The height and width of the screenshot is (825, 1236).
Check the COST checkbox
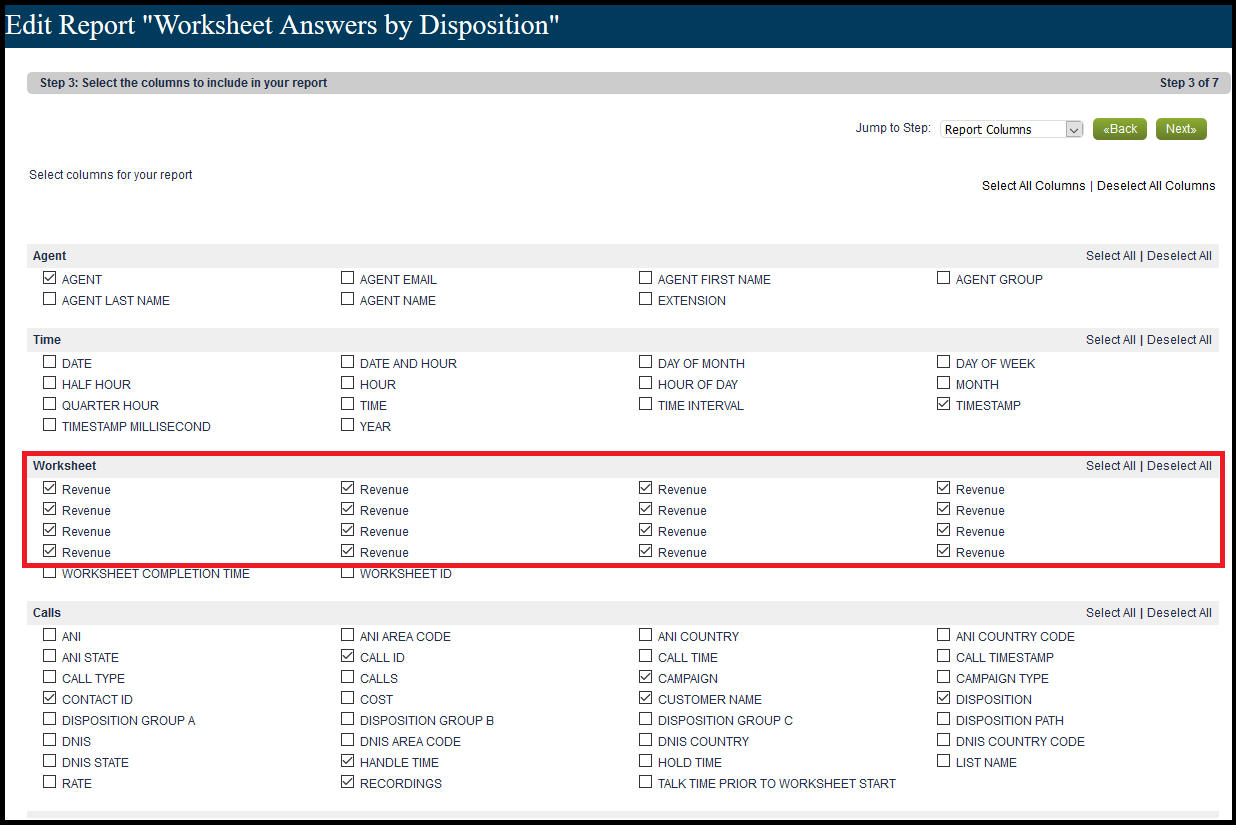[x=348, y=698]
